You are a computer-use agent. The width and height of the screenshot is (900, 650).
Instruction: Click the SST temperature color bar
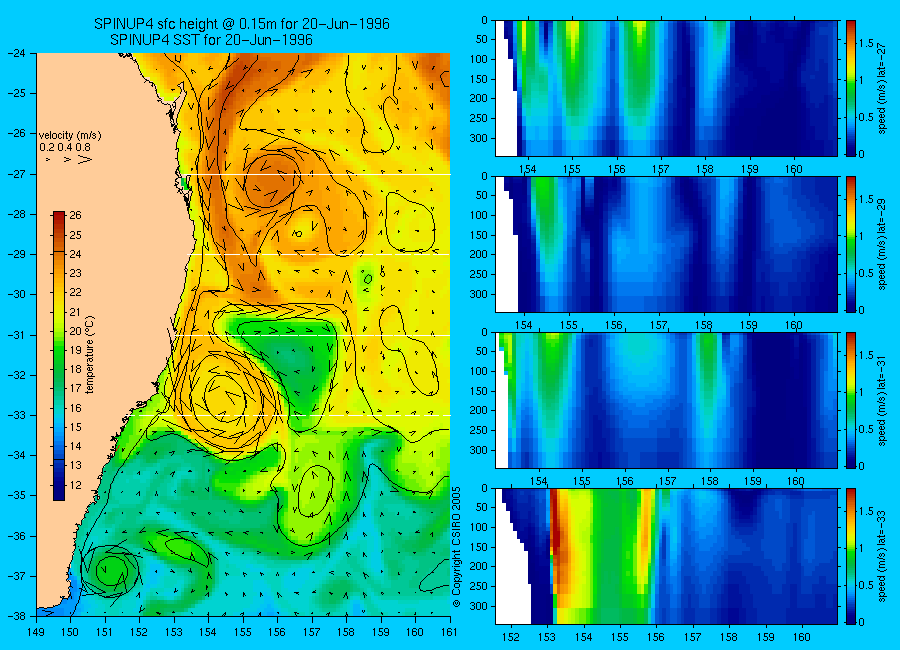[x=59, y=356]
